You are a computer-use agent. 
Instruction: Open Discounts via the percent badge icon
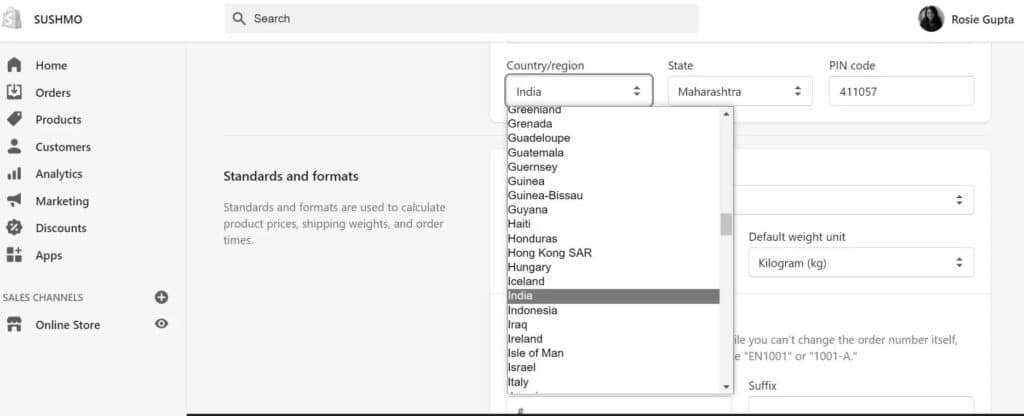(x=14, y=228)
